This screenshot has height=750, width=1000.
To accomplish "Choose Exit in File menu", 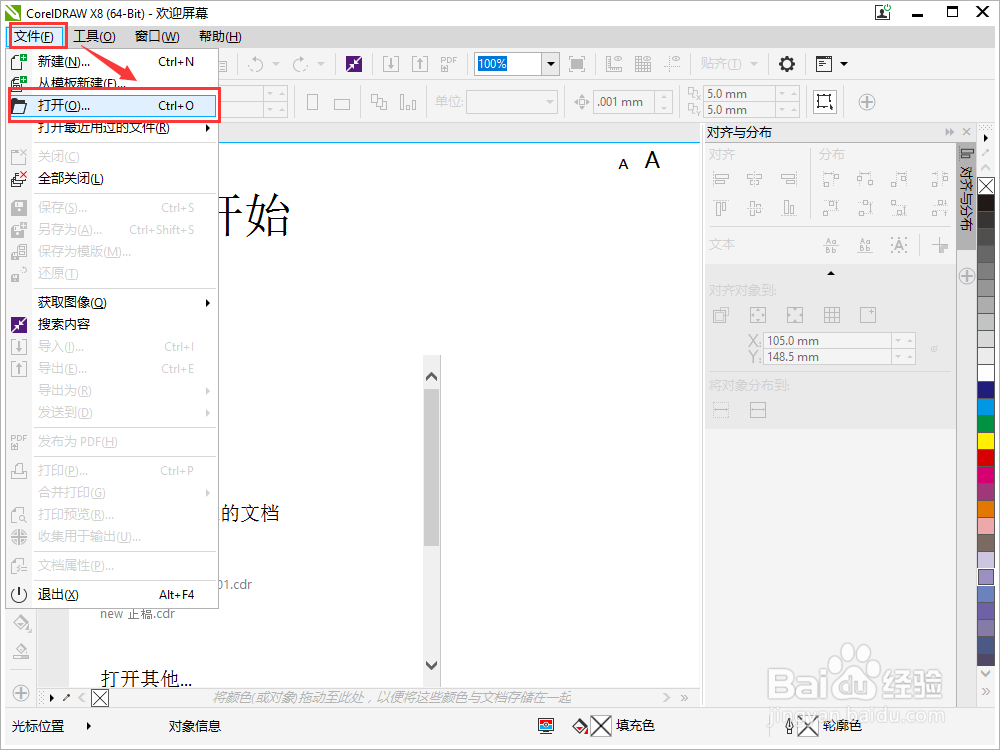I will pyautogui.click(x=114, y=595).
